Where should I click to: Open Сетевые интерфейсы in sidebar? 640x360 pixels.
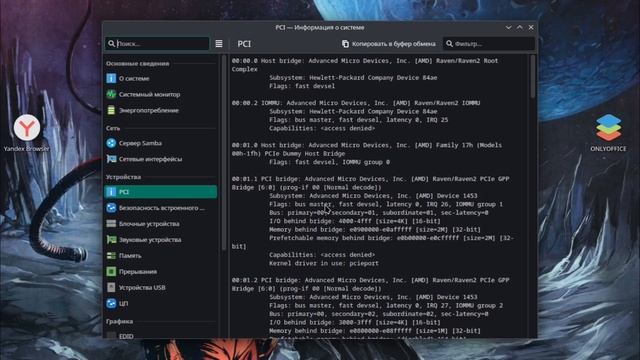click(160, 159)
